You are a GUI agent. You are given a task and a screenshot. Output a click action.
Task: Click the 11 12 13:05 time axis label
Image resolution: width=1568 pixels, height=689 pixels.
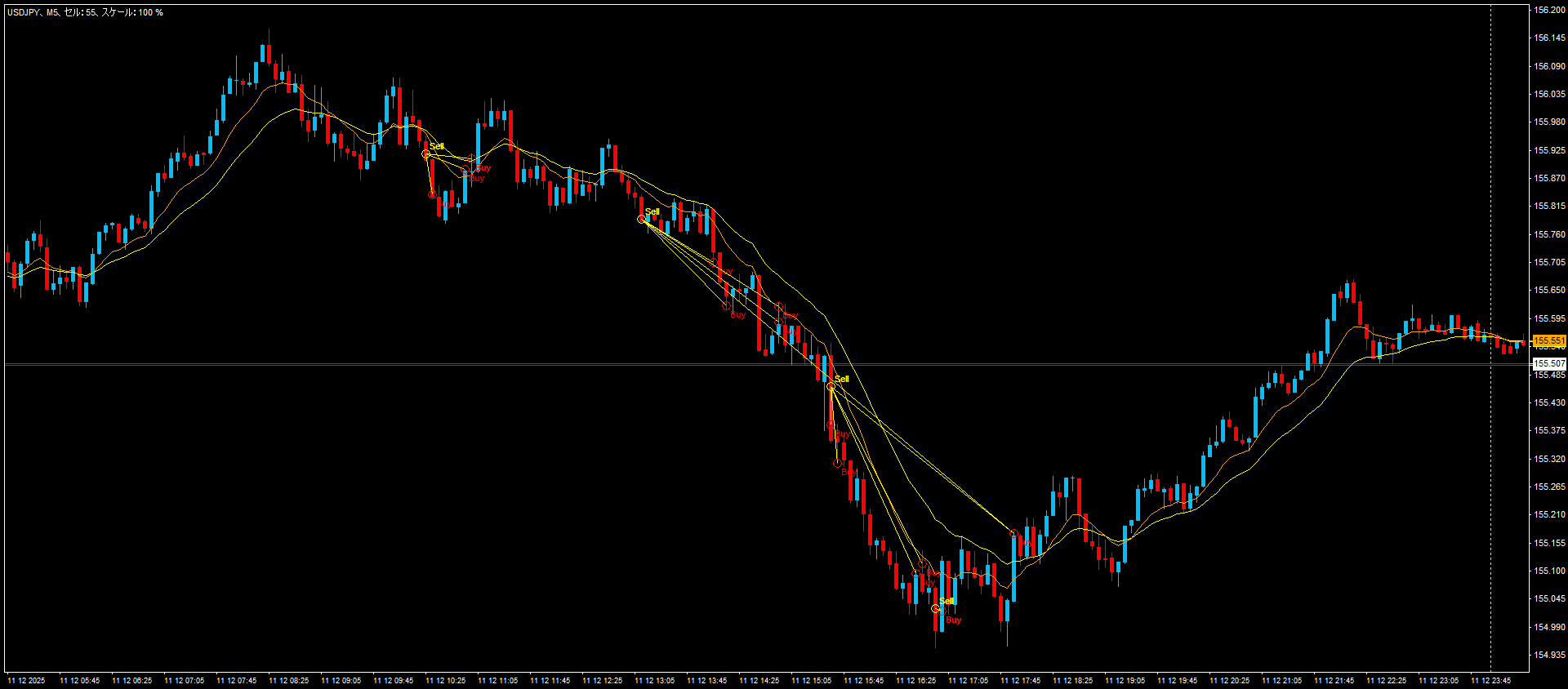pyautogui.click(x=654, y=680)
